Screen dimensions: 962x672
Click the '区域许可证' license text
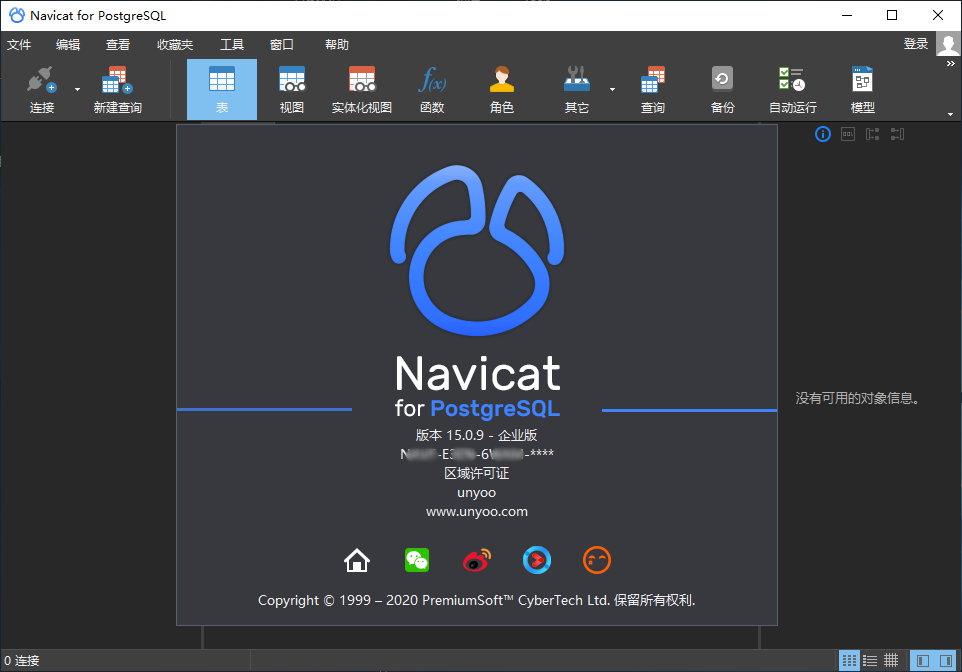coord(477,473)
